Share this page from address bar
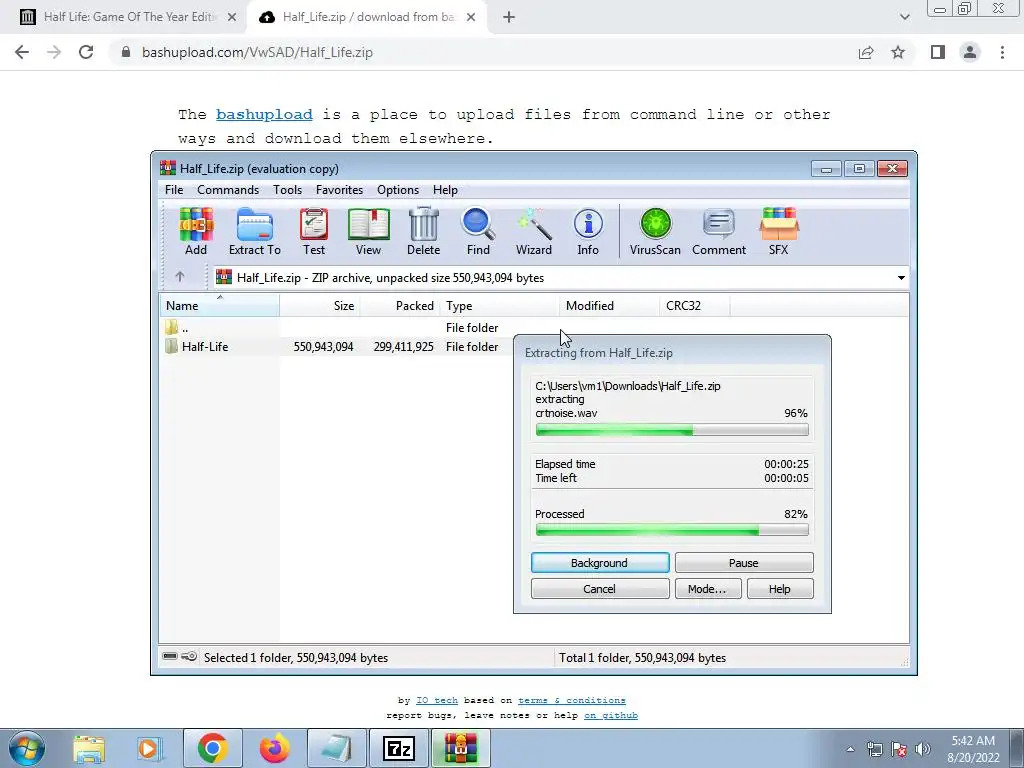 [866, 52]
